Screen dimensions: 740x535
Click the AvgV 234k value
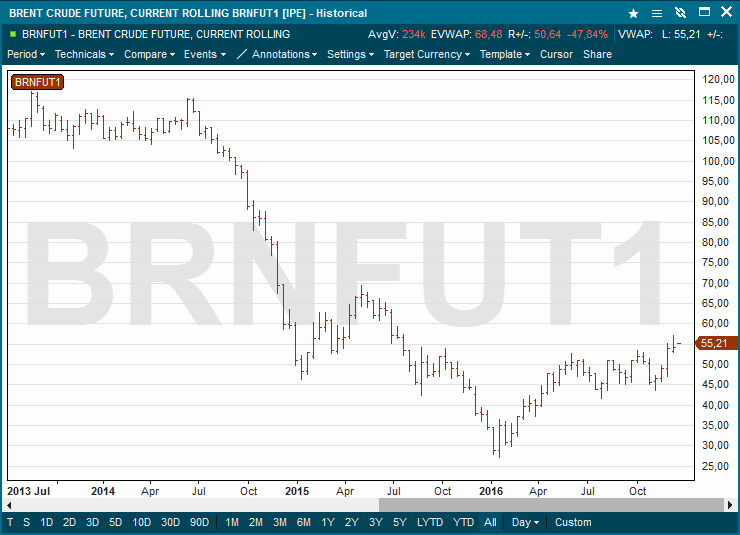click(414, 34)
